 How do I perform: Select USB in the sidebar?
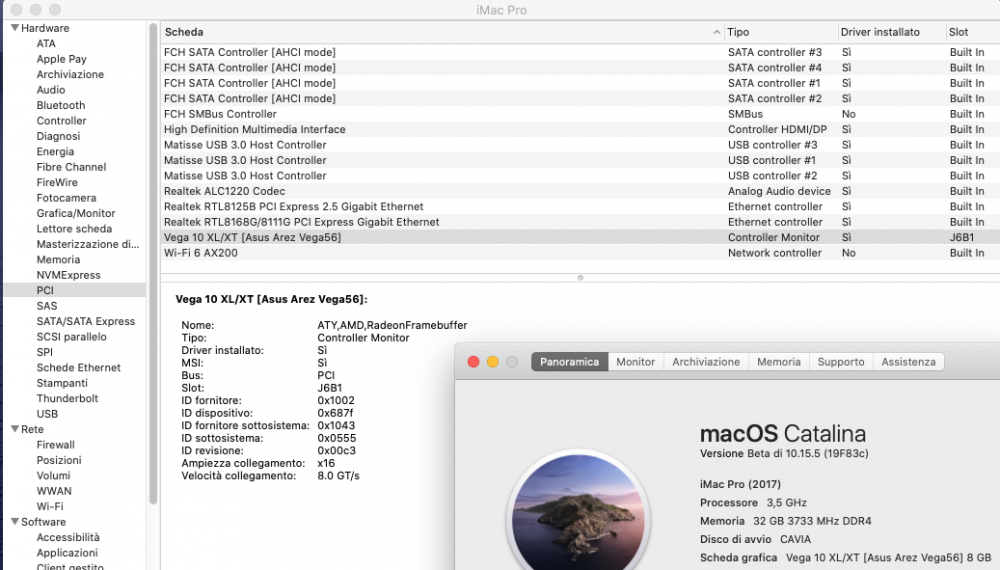pos(47,414)
